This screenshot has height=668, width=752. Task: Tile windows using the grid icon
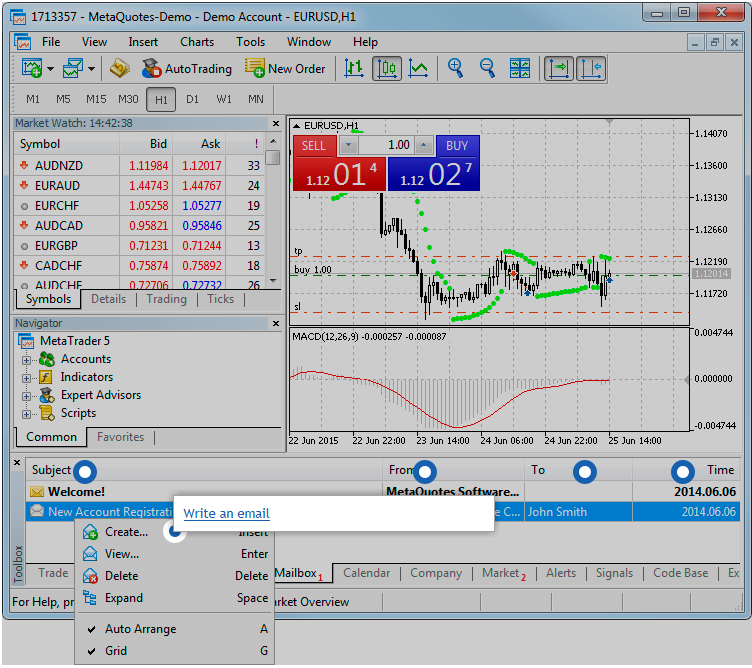(x=520, y=69)
